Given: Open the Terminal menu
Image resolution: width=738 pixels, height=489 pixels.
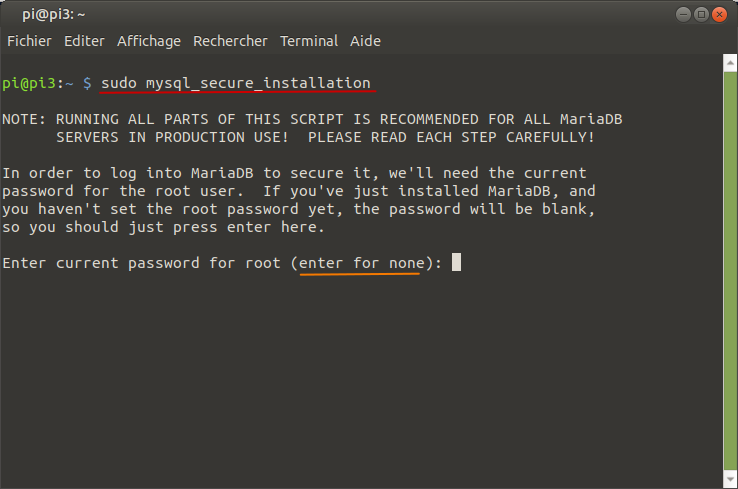Looking at the screenshot, I should (x=309, y=41).
